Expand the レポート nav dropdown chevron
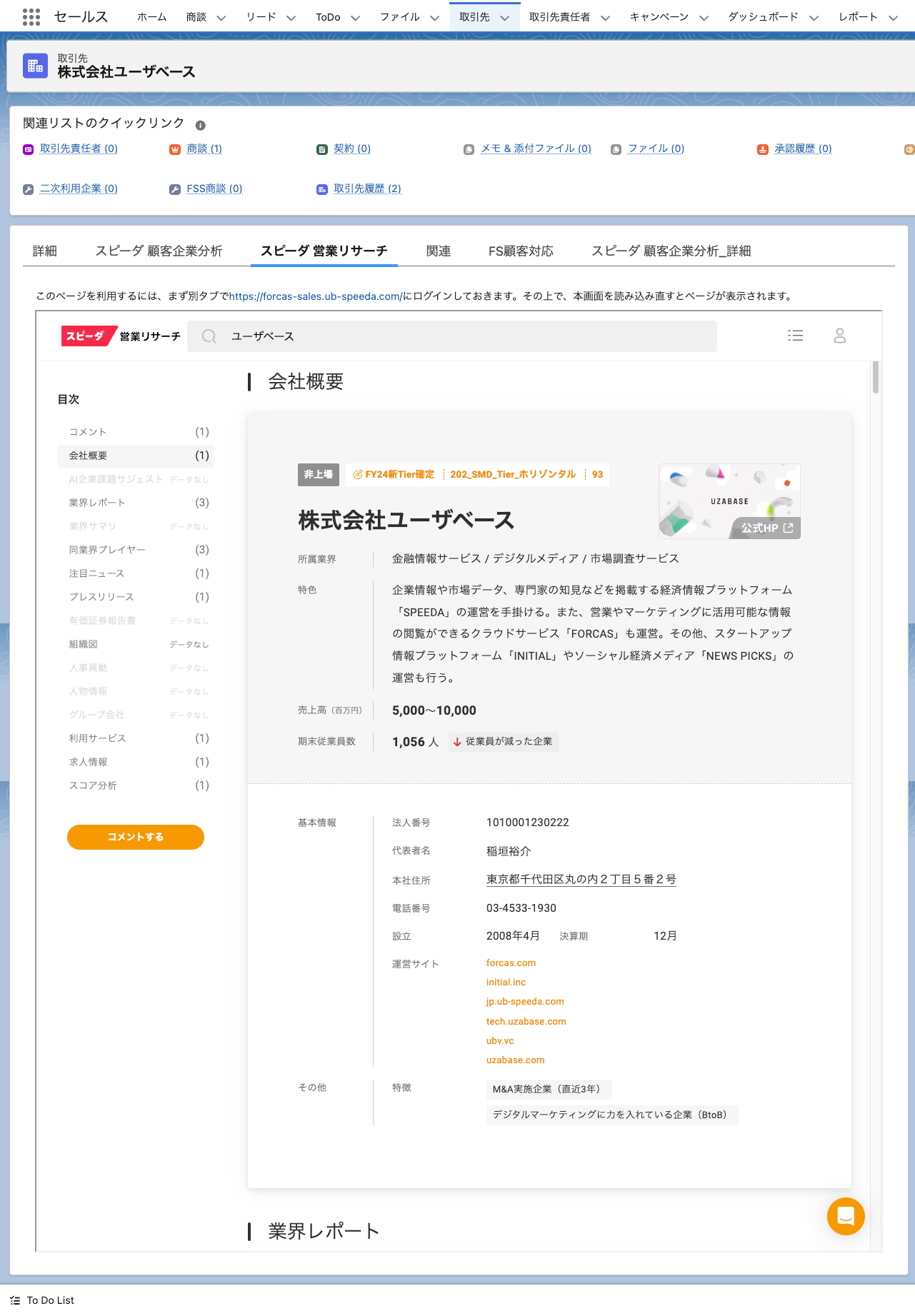Image resolution: width=915 pixels, height=1316 pixels. (893, 18)
